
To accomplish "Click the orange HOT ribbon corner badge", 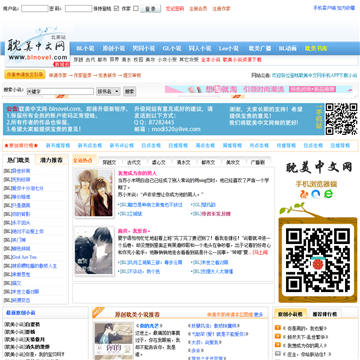I will click(98, 312).
